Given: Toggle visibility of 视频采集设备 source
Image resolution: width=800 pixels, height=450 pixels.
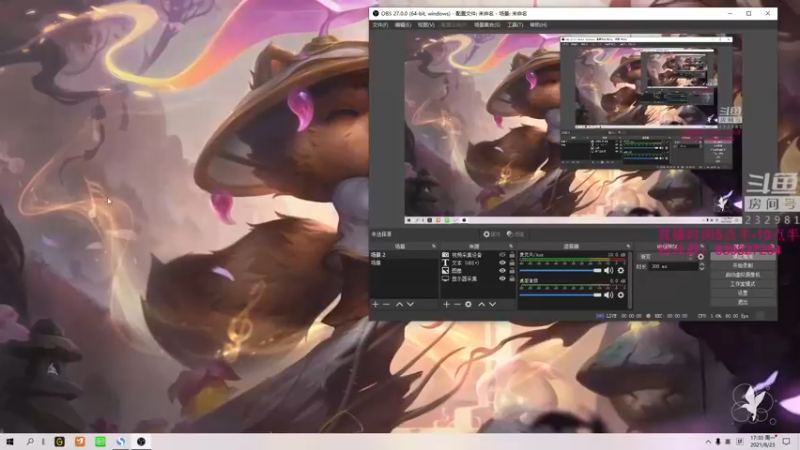Looking at the screenshot, I should [502, 255].
